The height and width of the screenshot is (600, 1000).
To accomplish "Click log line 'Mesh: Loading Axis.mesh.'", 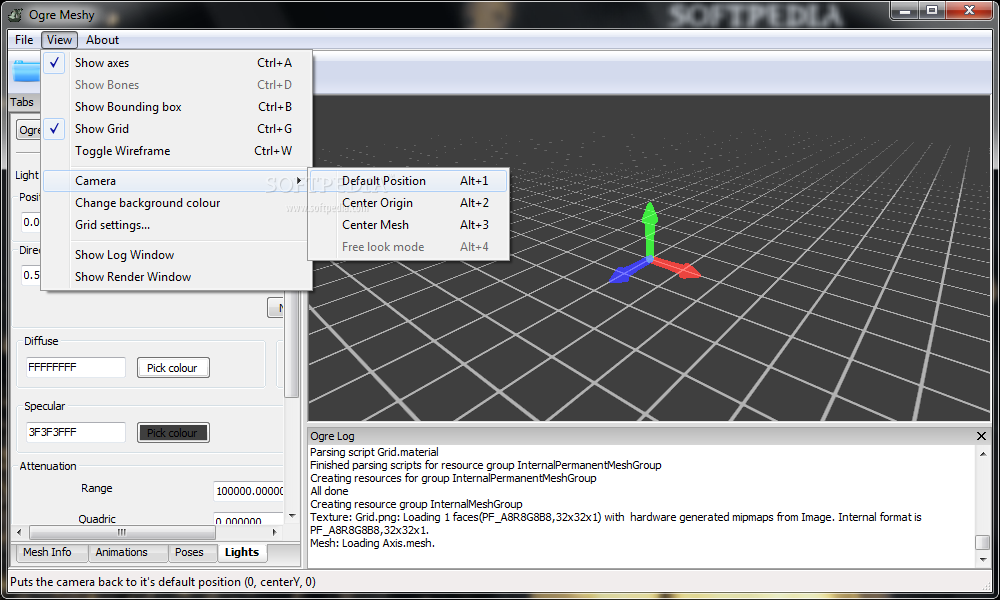I will pyautogui.click(x=372, y=543).
